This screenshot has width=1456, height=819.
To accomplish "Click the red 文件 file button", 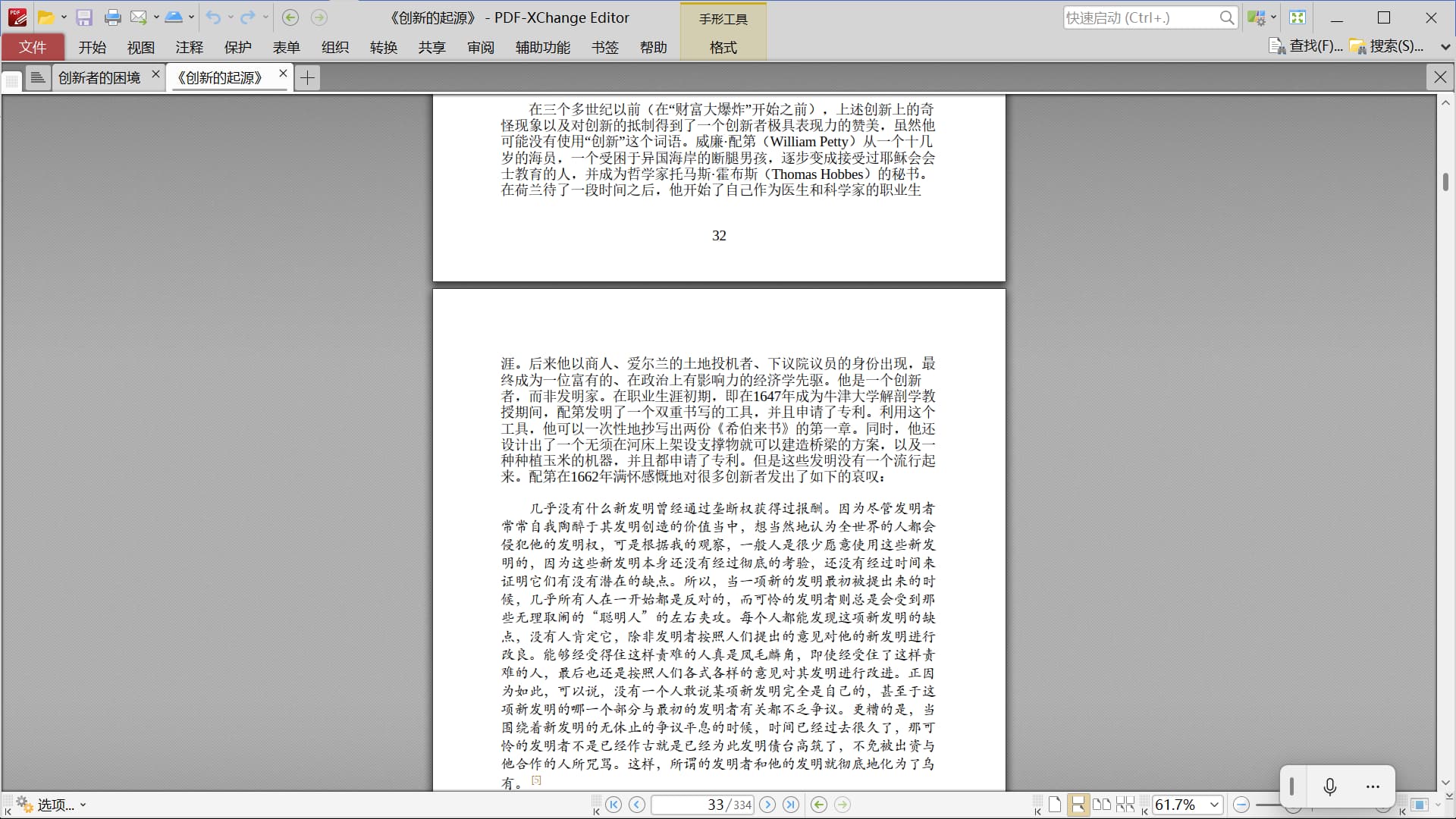I will 33,47.
